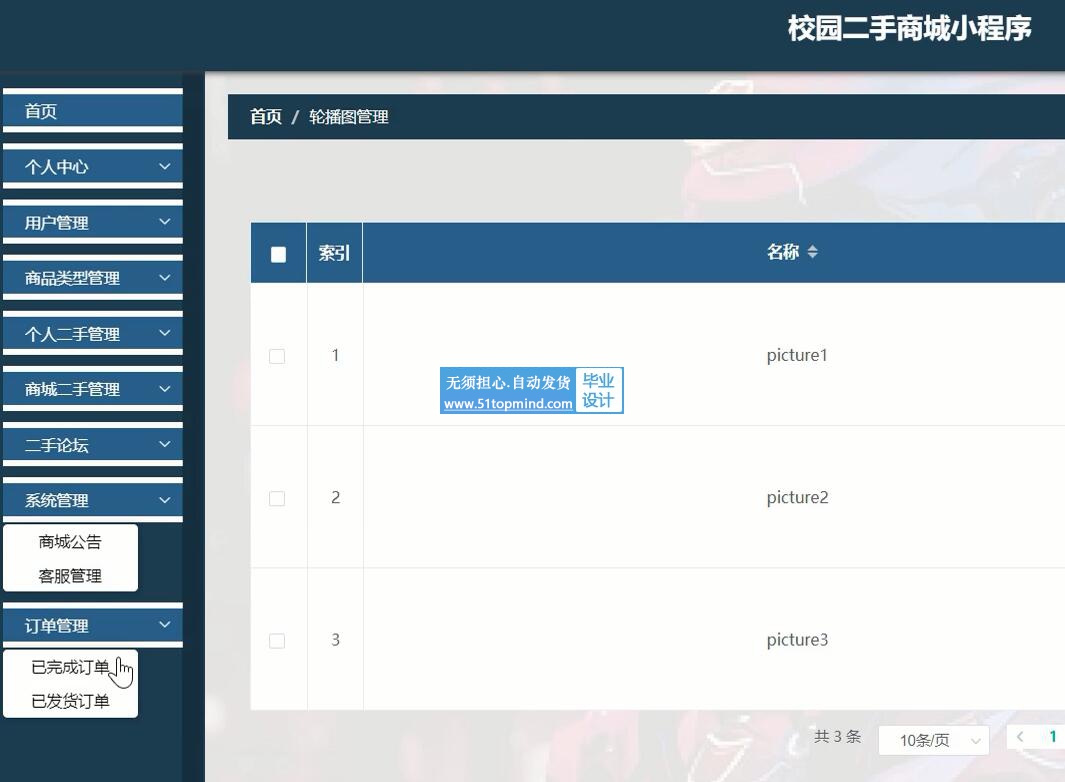This screenshot has height=782, width=1065.
Task: Select the checkbox for picture3 row
Action: tap(277, 640)
